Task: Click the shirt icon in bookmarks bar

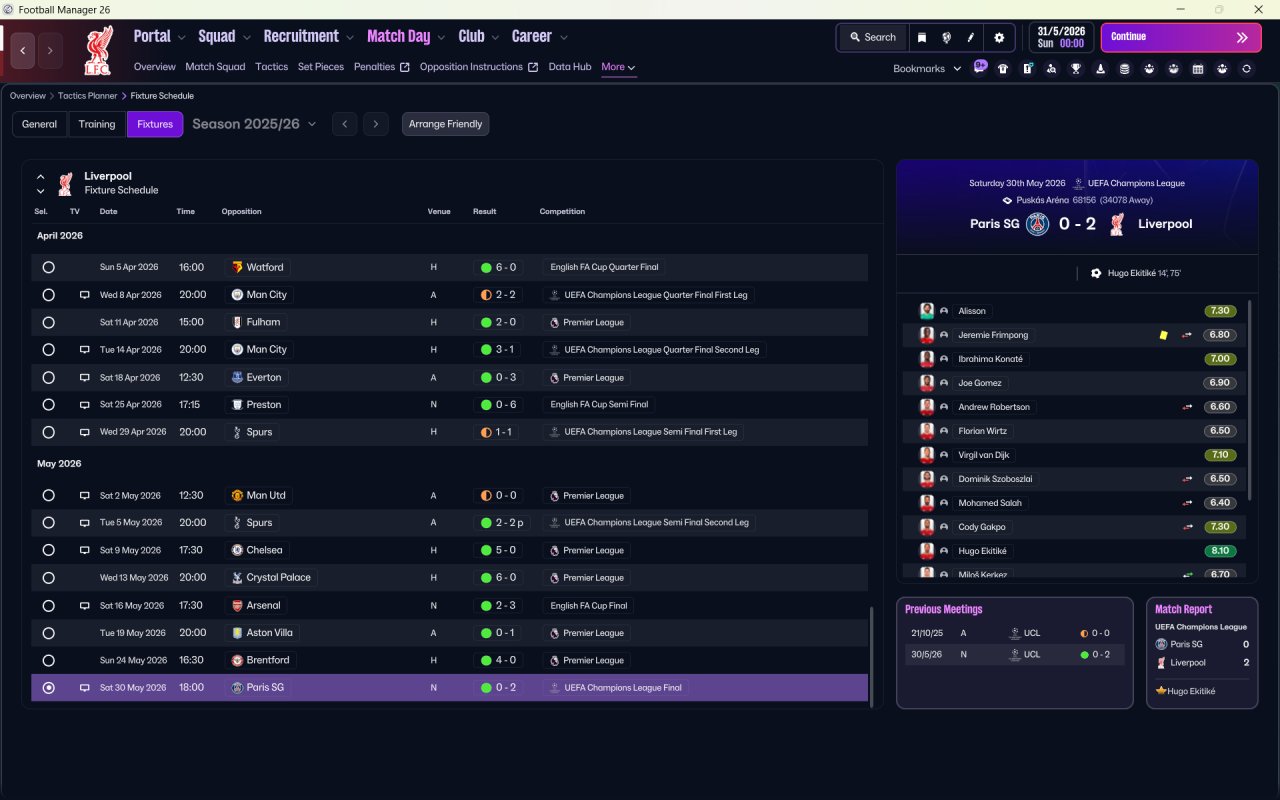Action: 1003,69
